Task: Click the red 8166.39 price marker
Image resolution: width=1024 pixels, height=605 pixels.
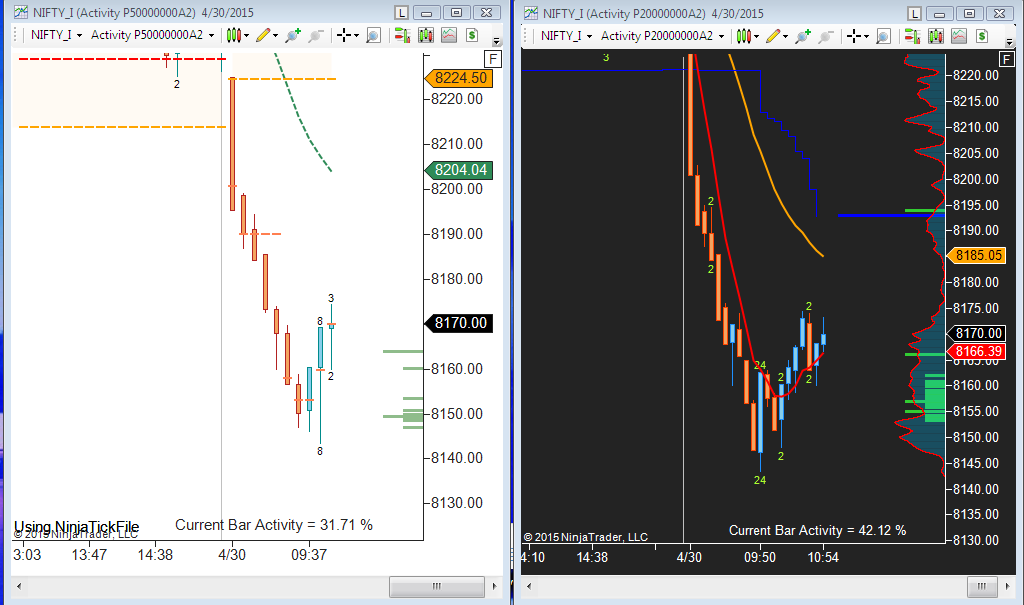Action: [976, 352]
